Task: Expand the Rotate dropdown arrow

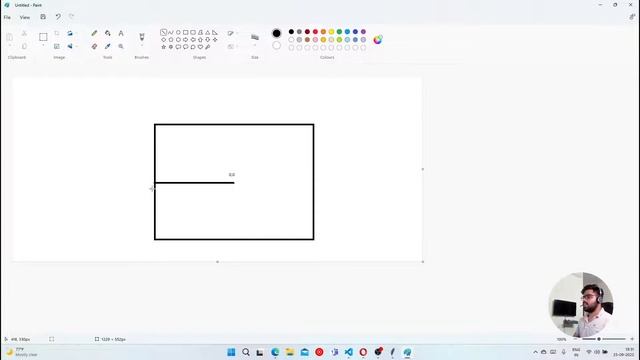Action: [x=76, y=33]
